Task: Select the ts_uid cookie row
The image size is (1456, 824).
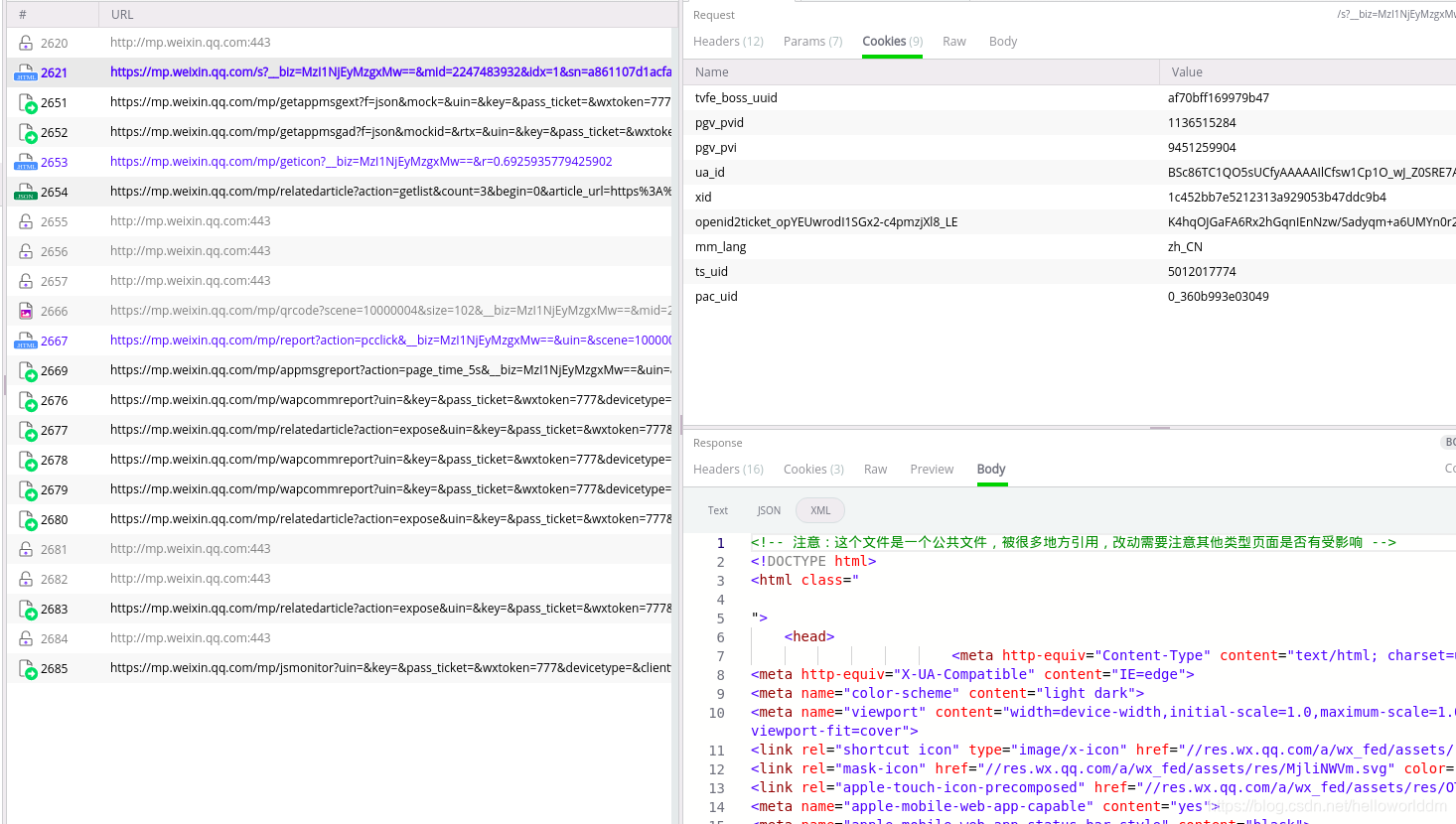Action: pyautogui.click(x=1070, y=272)
